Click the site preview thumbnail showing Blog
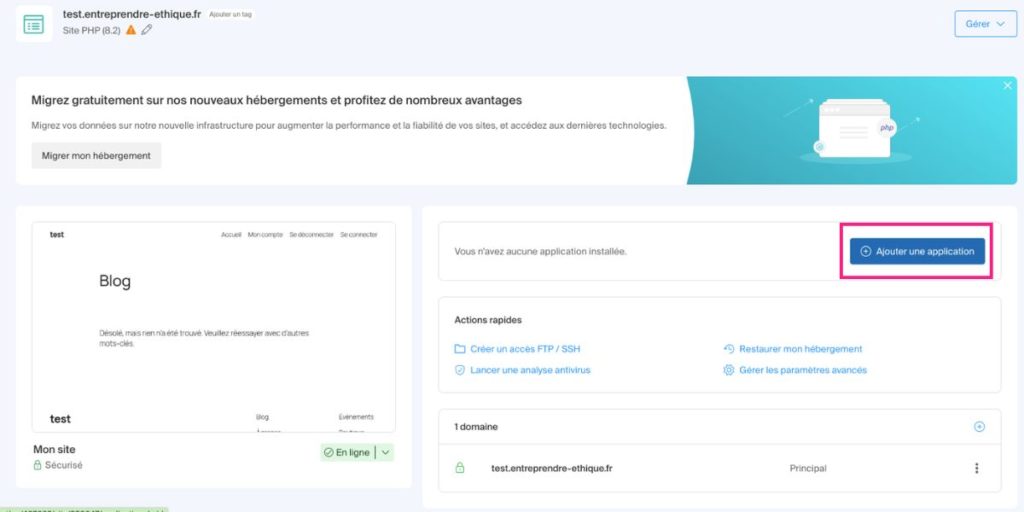Screen dimensions: 1024x512 coord(214,327)
